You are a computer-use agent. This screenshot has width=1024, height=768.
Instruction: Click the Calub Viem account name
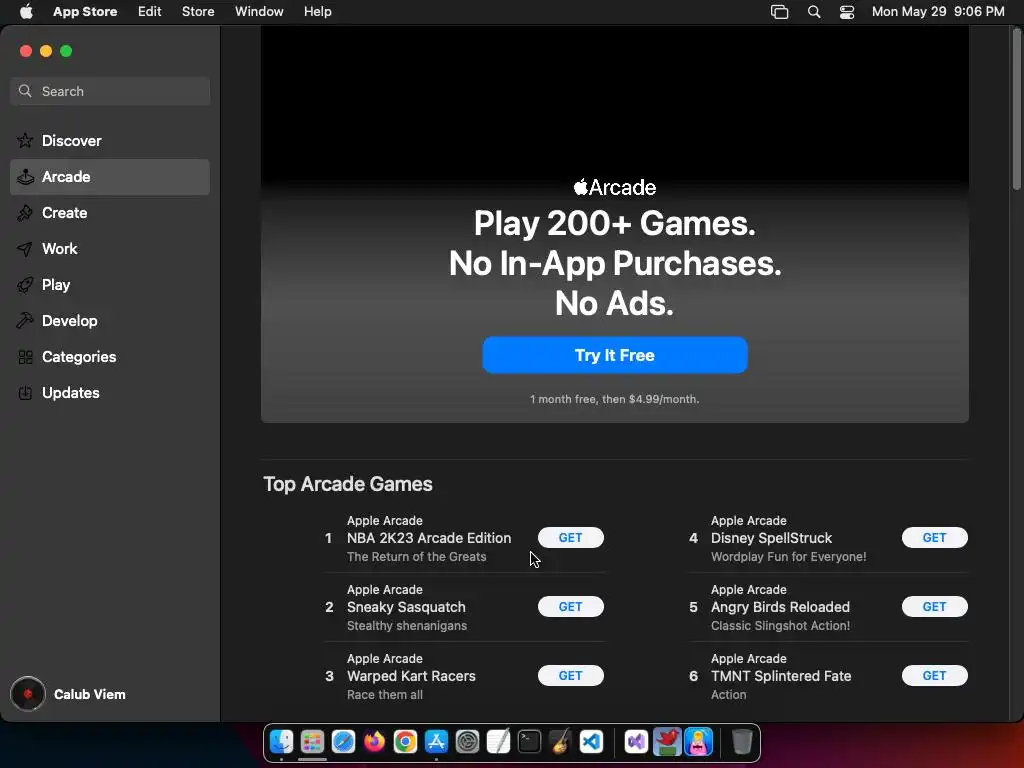(x=89, y=694)
